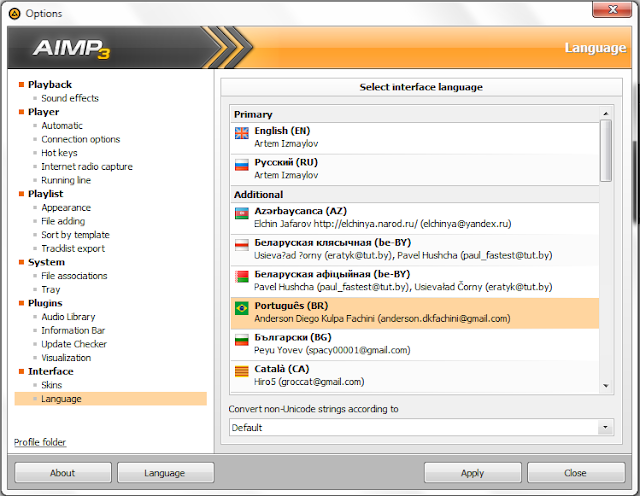The width and height of the screenshot is (640, 496).
Task: Click the Close button at bottom
Action: point(576,473)
